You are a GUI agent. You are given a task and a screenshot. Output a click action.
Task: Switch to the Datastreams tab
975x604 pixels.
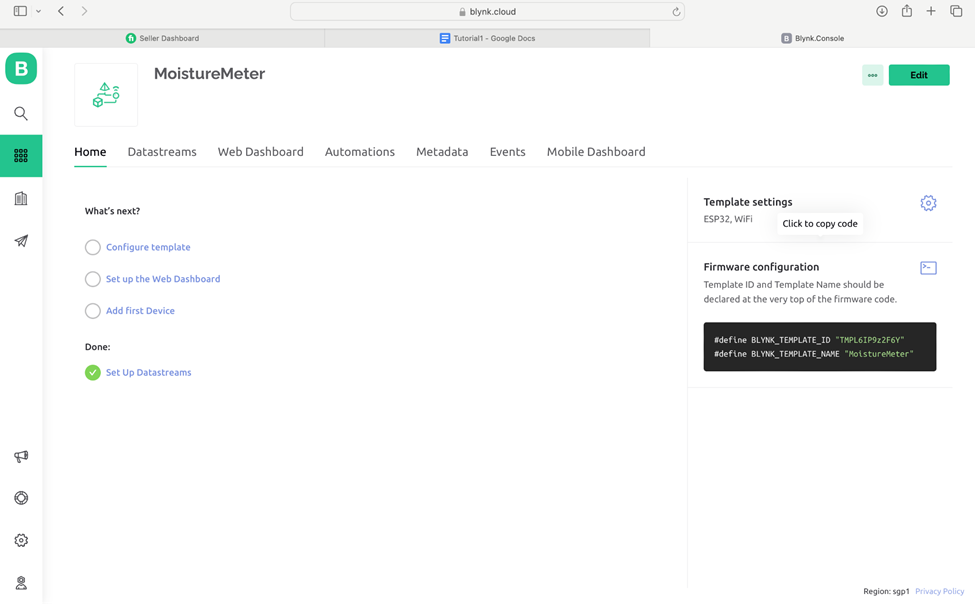click(162, 152)
